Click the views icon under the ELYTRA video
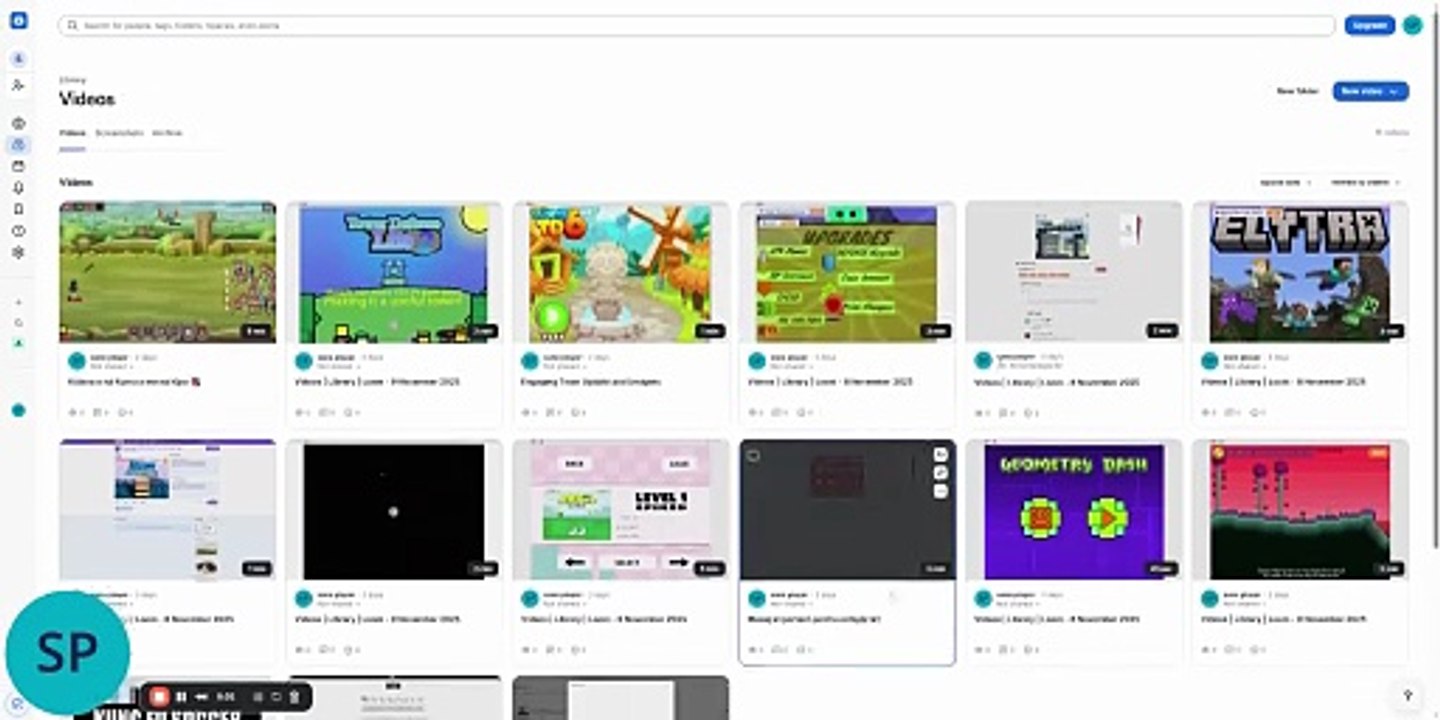The image size is (1440, 720). click(x=1206, y=412)
